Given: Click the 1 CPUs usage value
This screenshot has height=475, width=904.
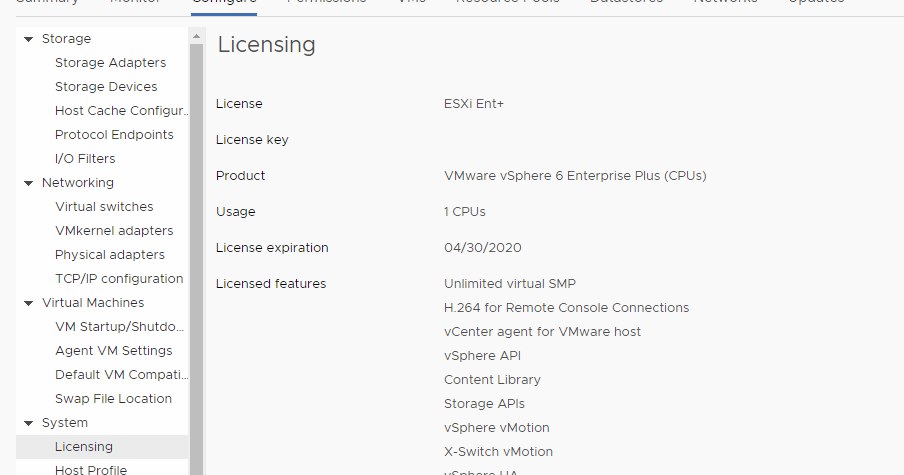Looking at the screenshot, I should (x=465, y=212).
